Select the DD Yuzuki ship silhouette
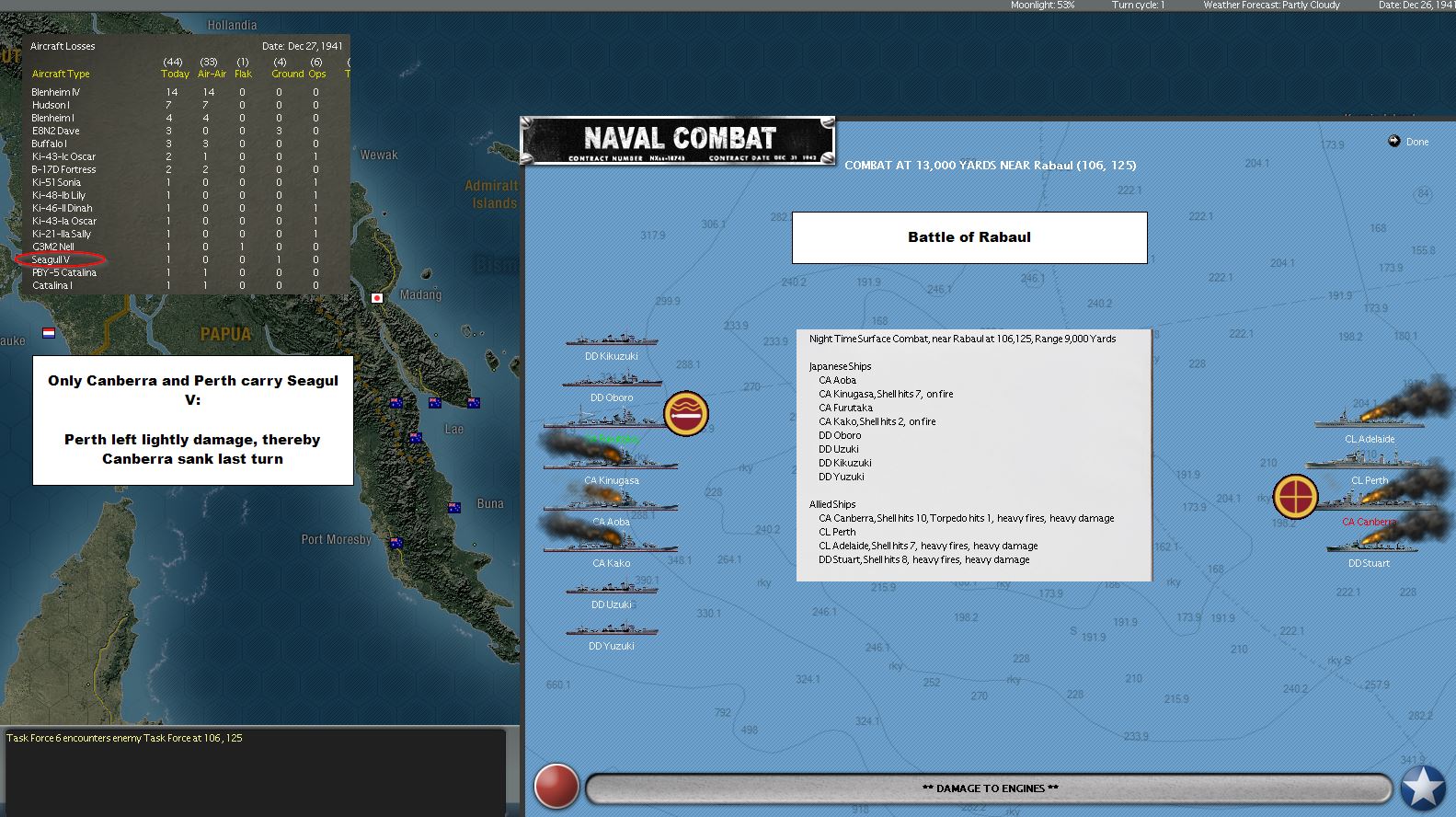 (612, 629)
